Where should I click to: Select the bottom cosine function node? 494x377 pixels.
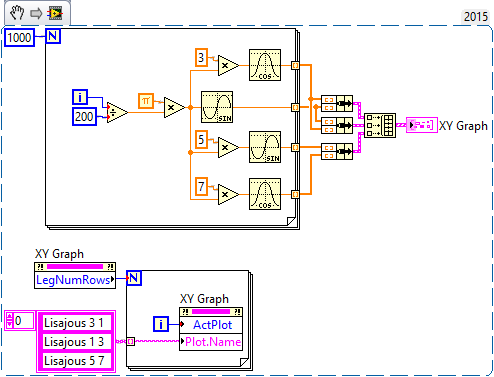coord(265,194)
